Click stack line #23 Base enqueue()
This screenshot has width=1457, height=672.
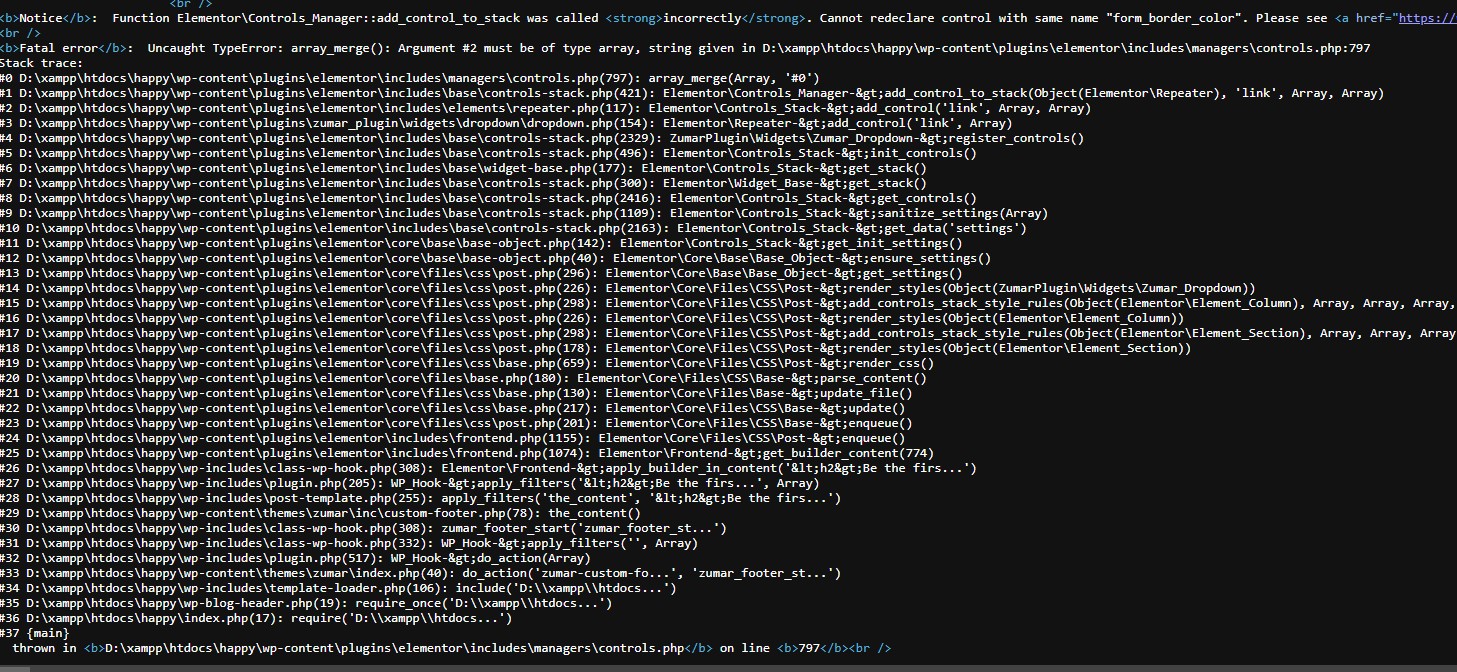(x=457, y=423)
